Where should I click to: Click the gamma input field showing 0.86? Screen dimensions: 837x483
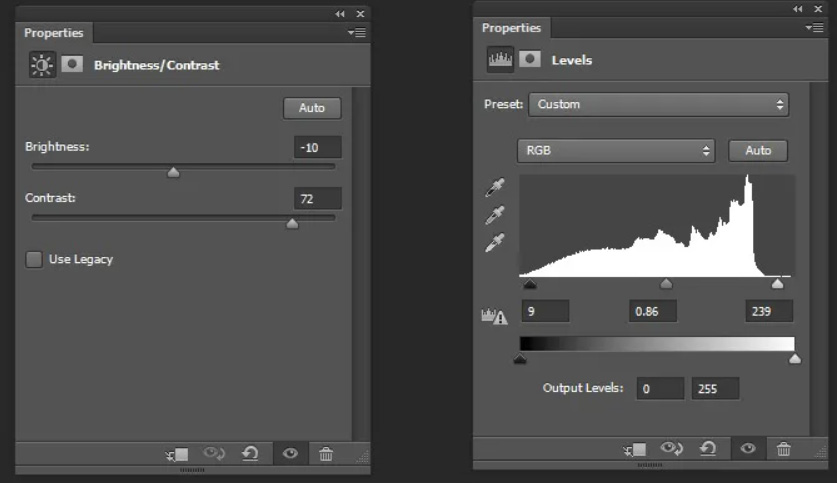[653, 311]
